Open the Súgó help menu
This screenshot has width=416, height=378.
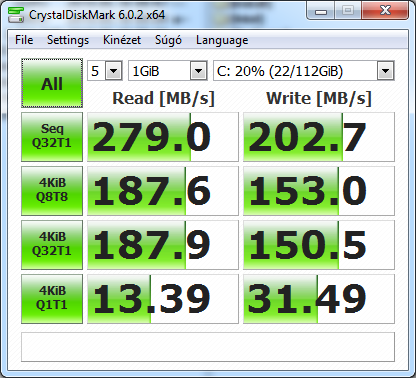click(168, 40)
